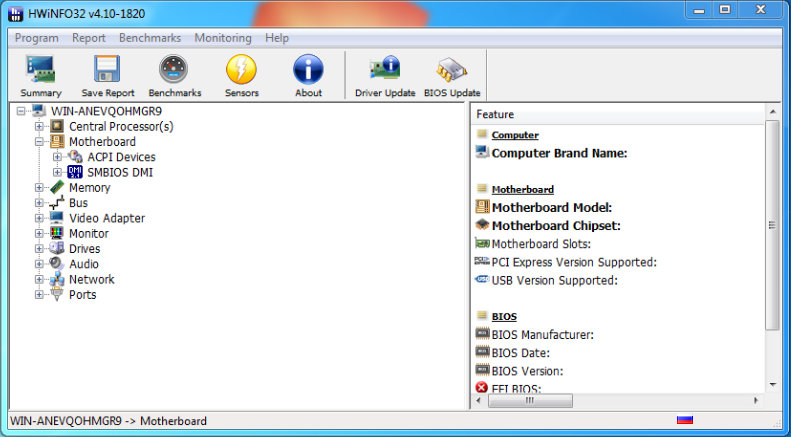Viewport: 791px width, 437px height.
Task: Click the Motherboard tree icon
Action: (57, 141)
